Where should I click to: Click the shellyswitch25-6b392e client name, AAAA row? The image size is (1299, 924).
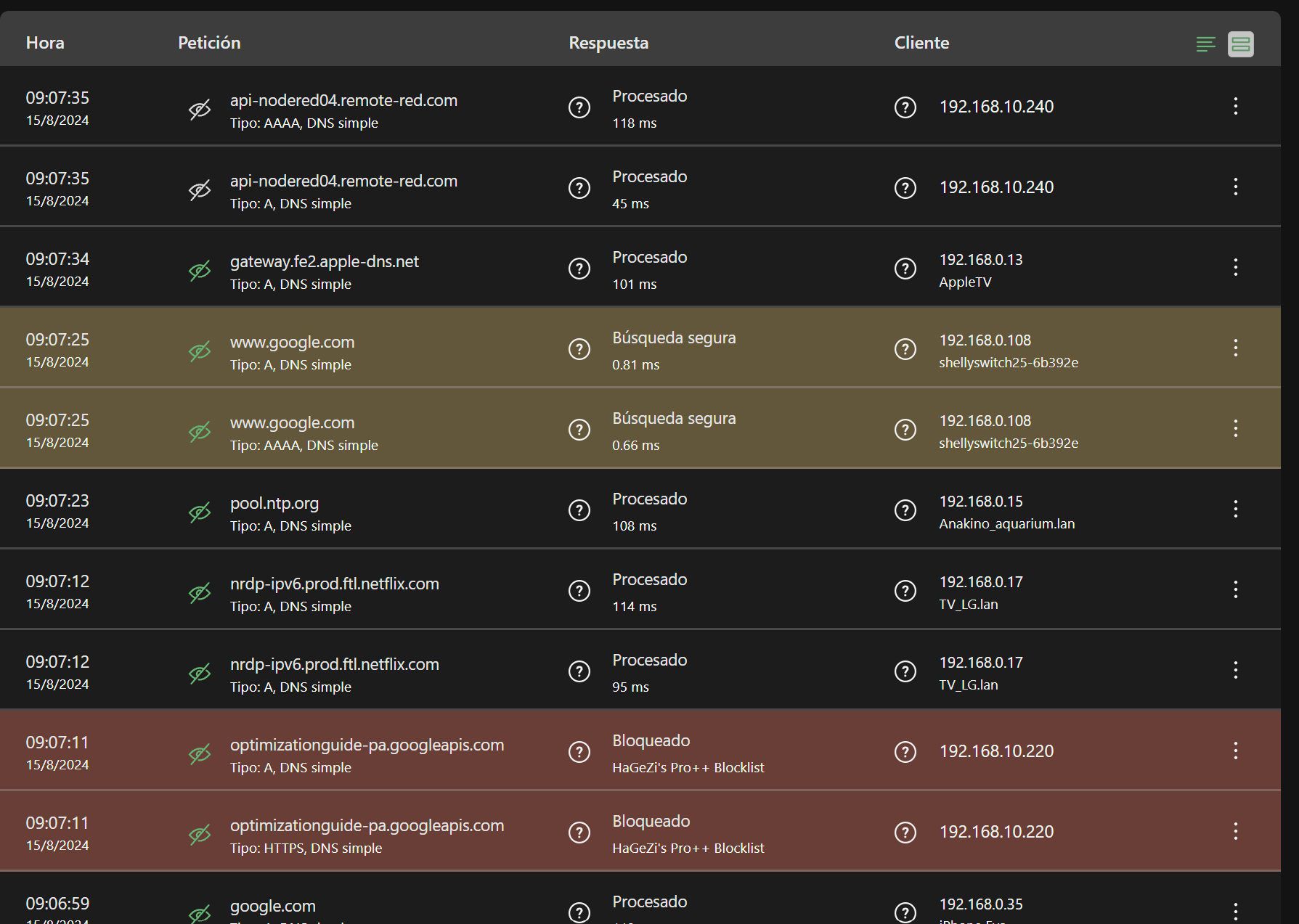(x=1008, y=443)
